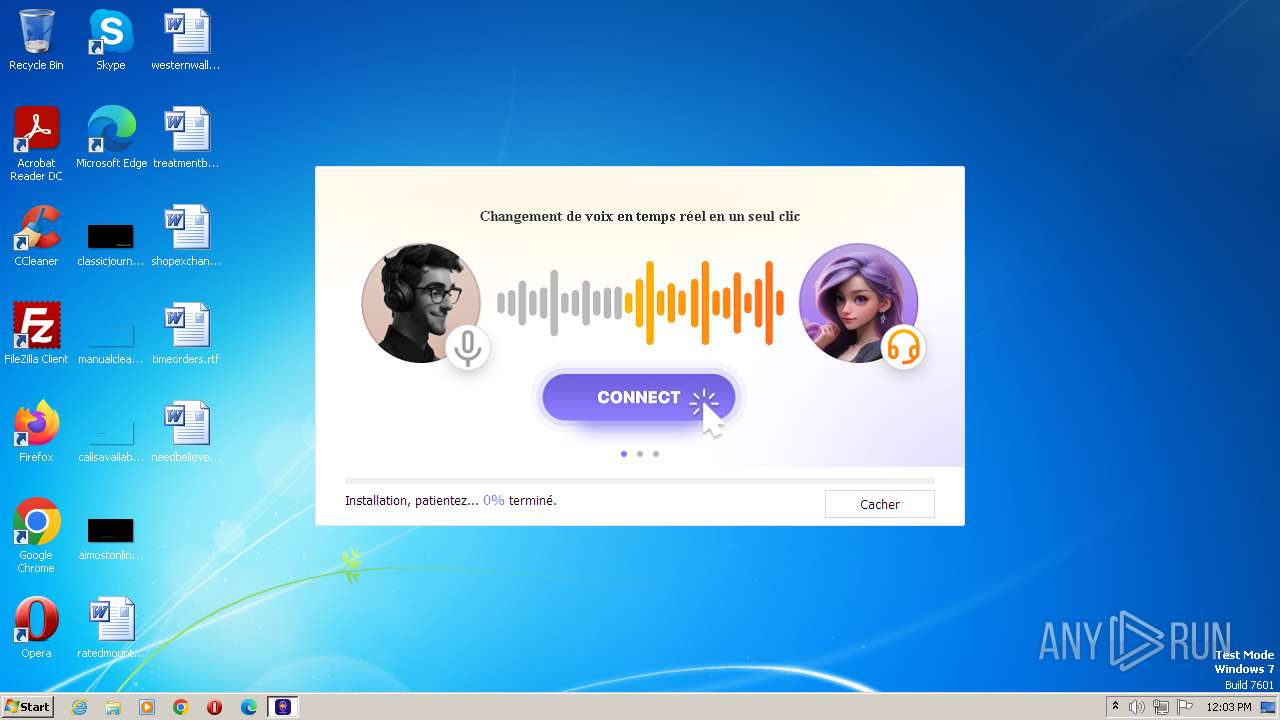The width and height of the screenshot is (1280, 720).
Task: Open Google Chrome desktop shortcut
Action: pos(36,536)
